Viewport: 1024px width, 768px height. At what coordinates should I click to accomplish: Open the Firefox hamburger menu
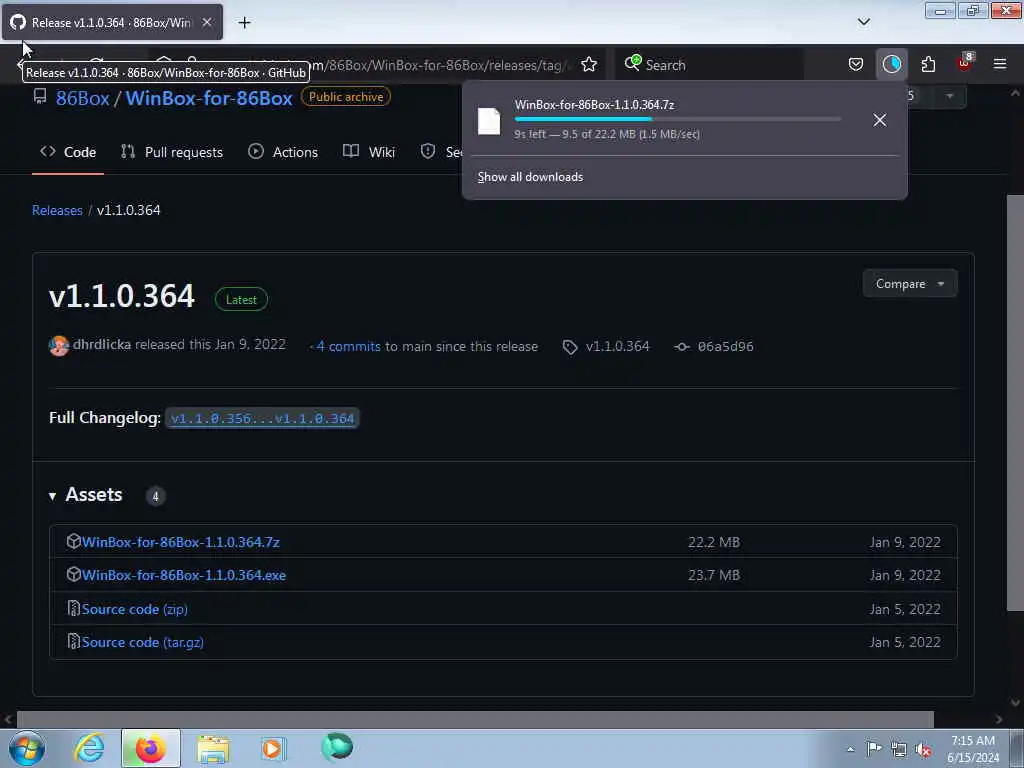[x=999, y=64]
